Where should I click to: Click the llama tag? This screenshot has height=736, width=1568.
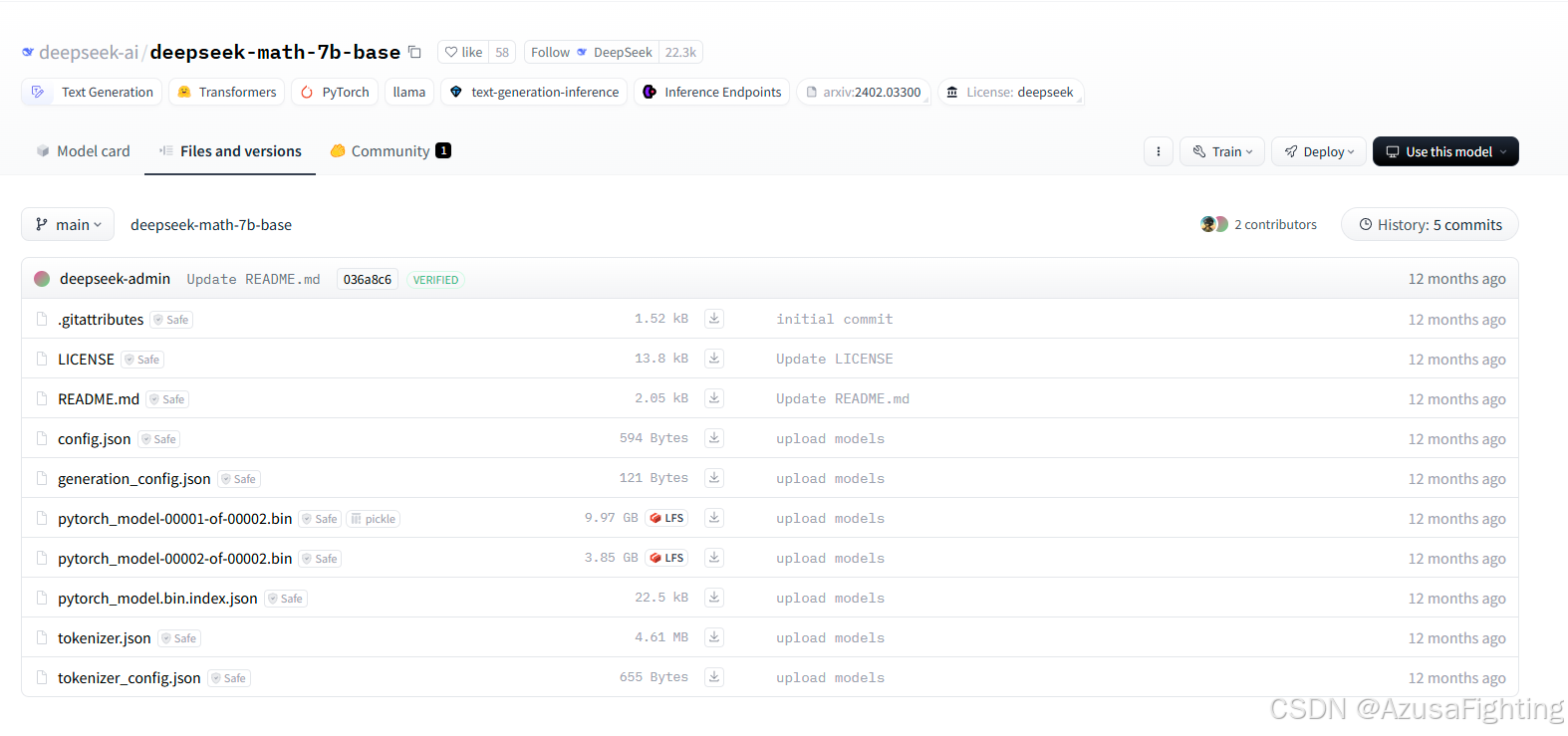tap(409, 92)
